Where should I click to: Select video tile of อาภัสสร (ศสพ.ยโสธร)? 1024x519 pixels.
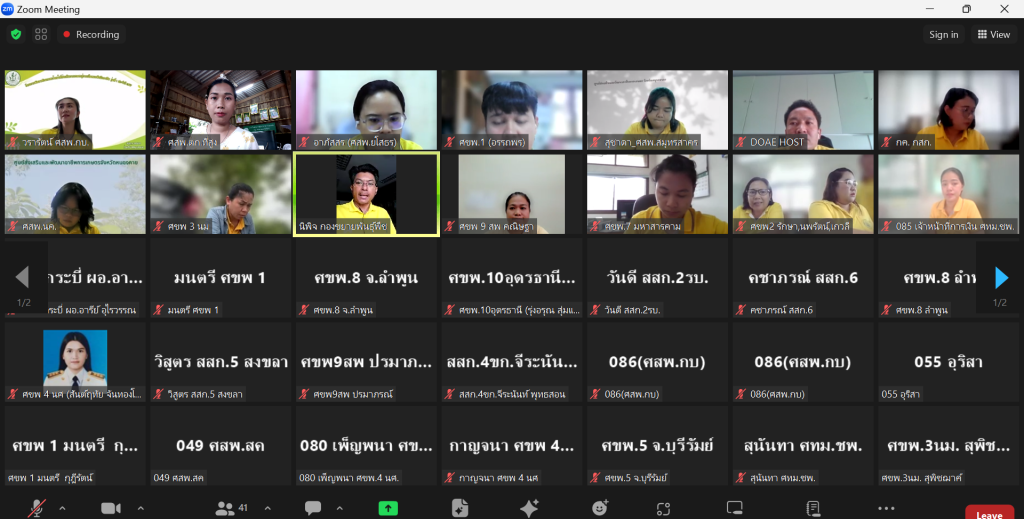coord(366,110)
